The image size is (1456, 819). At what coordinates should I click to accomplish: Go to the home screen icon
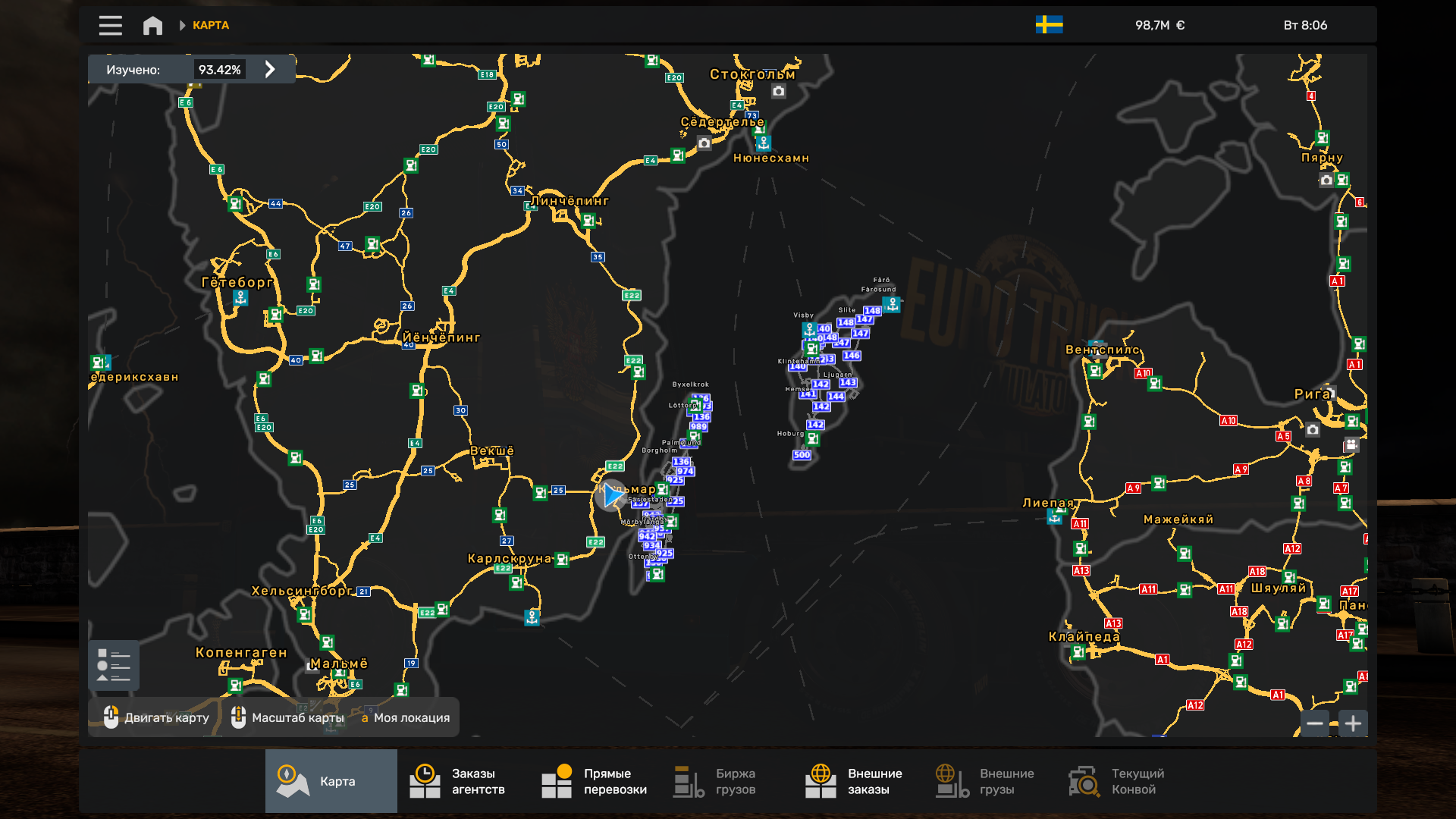(152, 25)
